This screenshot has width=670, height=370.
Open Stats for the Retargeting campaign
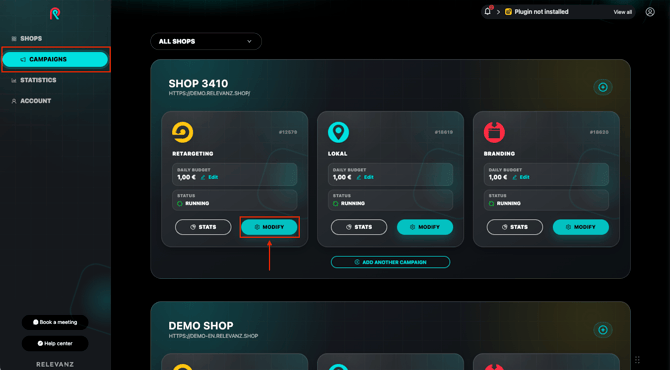click(x=203, y=227)
